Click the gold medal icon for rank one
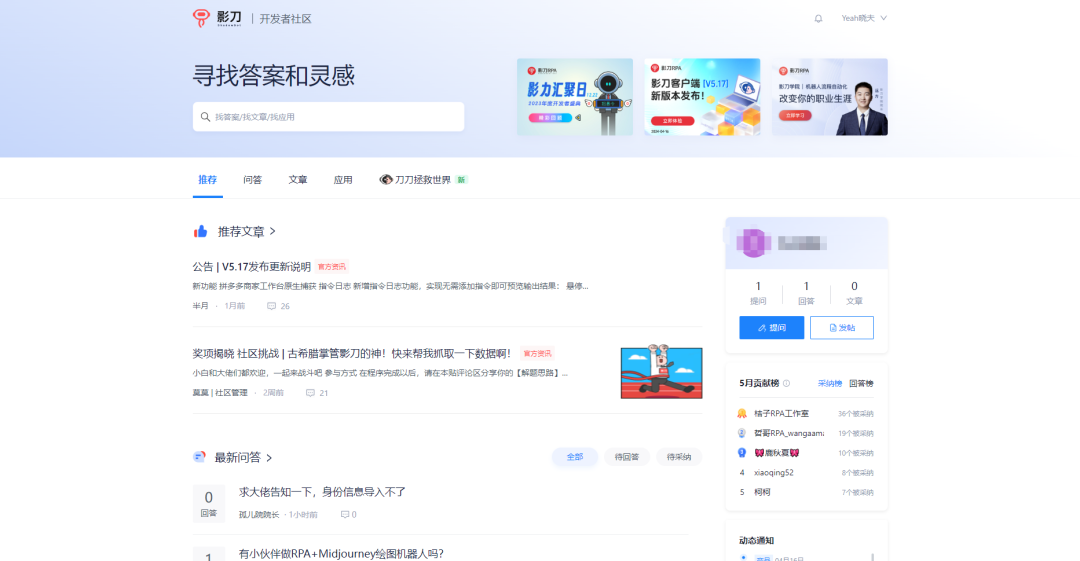Screen dimensions: 1080x561 742,414
